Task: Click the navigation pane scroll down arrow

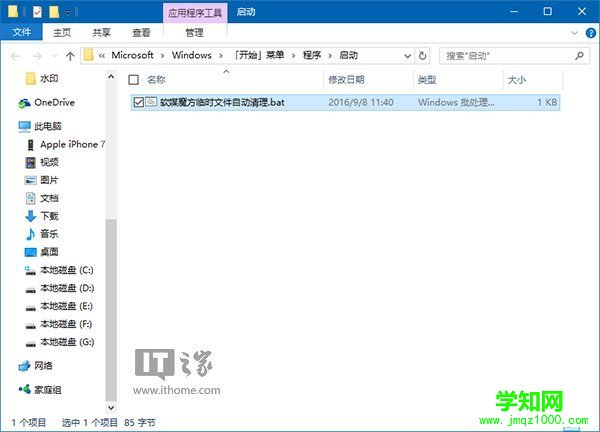Action: click(111, 408)
